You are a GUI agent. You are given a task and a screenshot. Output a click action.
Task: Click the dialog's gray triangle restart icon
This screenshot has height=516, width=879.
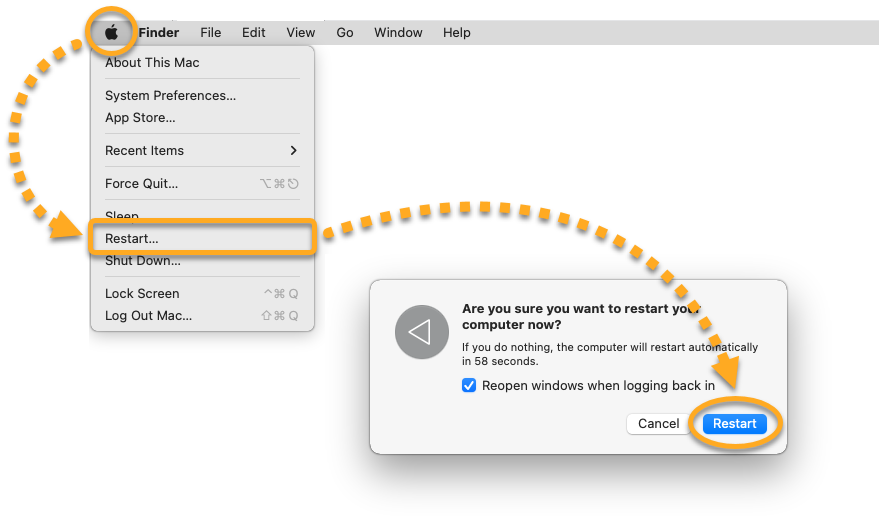(x=419, y=332)
